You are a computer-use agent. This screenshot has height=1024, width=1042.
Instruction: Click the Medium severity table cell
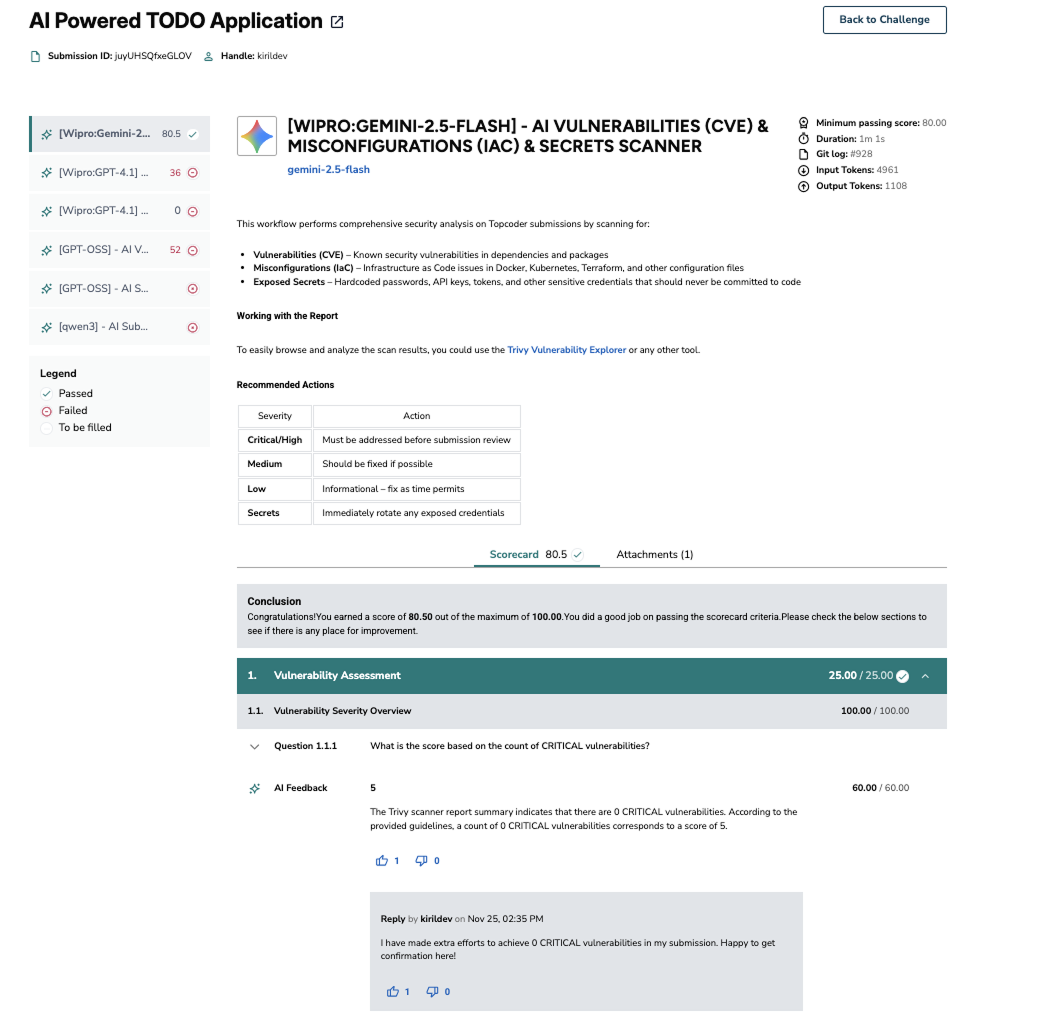tap(274, 464)
